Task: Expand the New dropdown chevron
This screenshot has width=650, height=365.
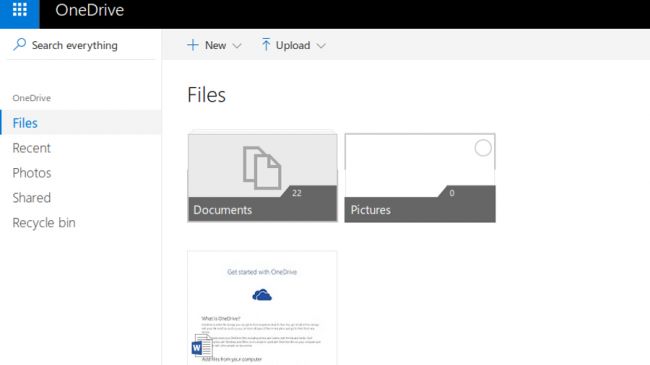Action: pyautogui.click(x=237, y=46)
